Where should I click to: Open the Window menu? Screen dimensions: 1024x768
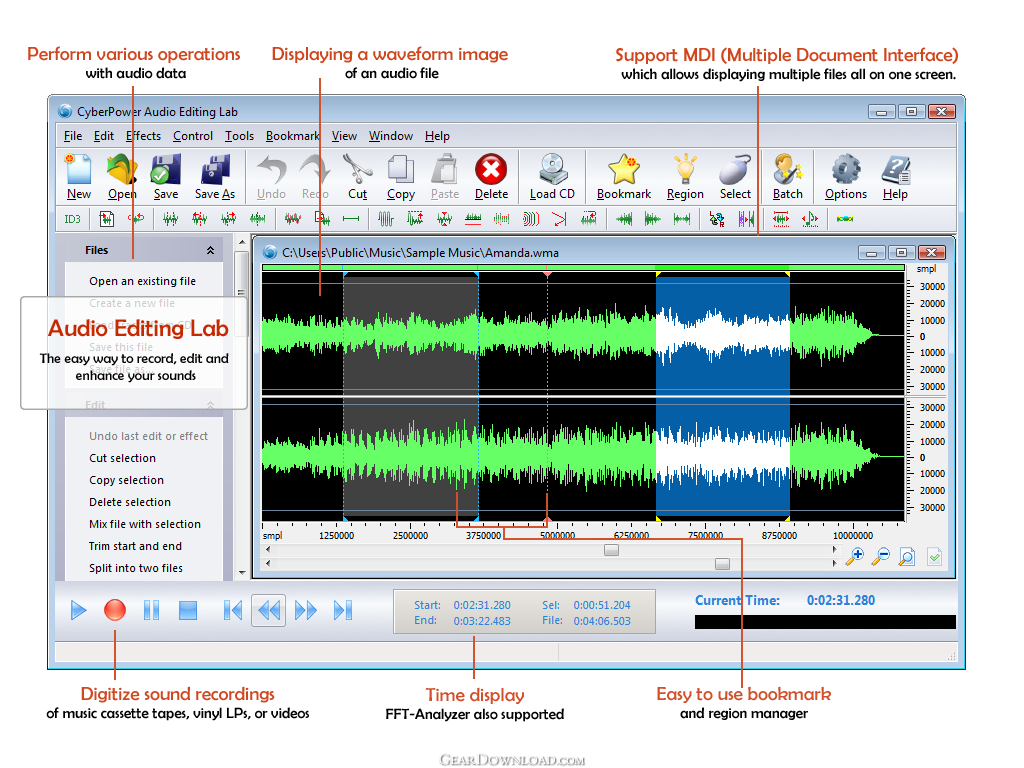tap(391, 136)
